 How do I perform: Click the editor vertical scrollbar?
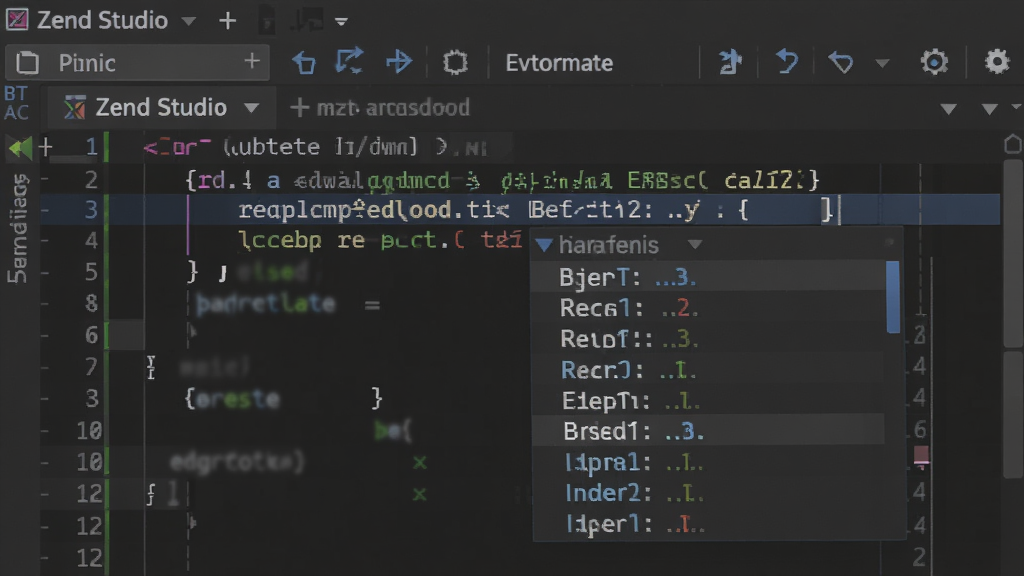coord(1013,255)
